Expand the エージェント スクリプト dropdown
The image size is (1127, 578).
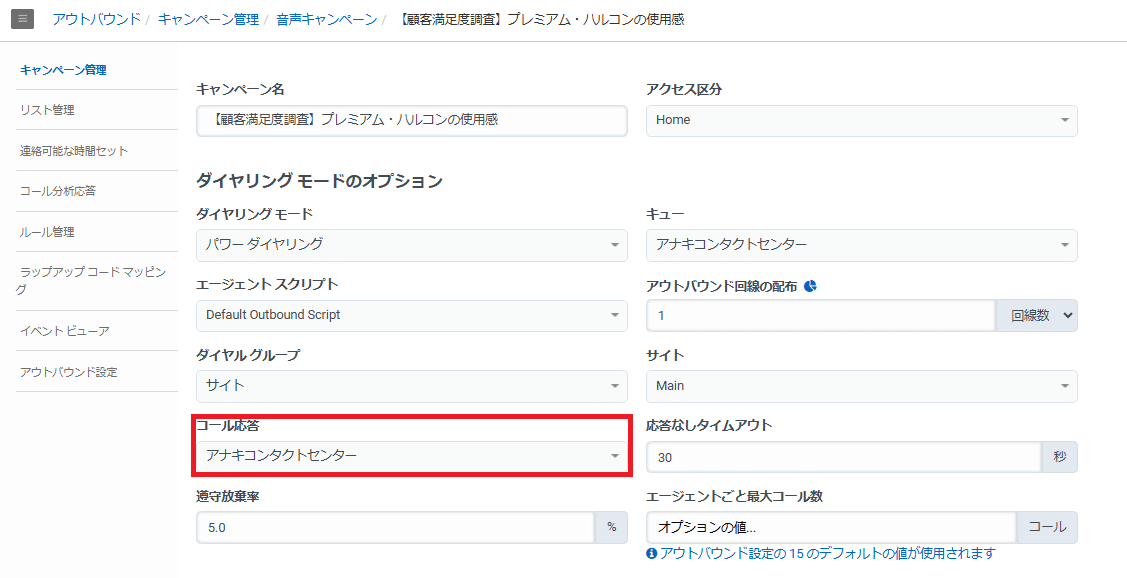tap(411, 316)
